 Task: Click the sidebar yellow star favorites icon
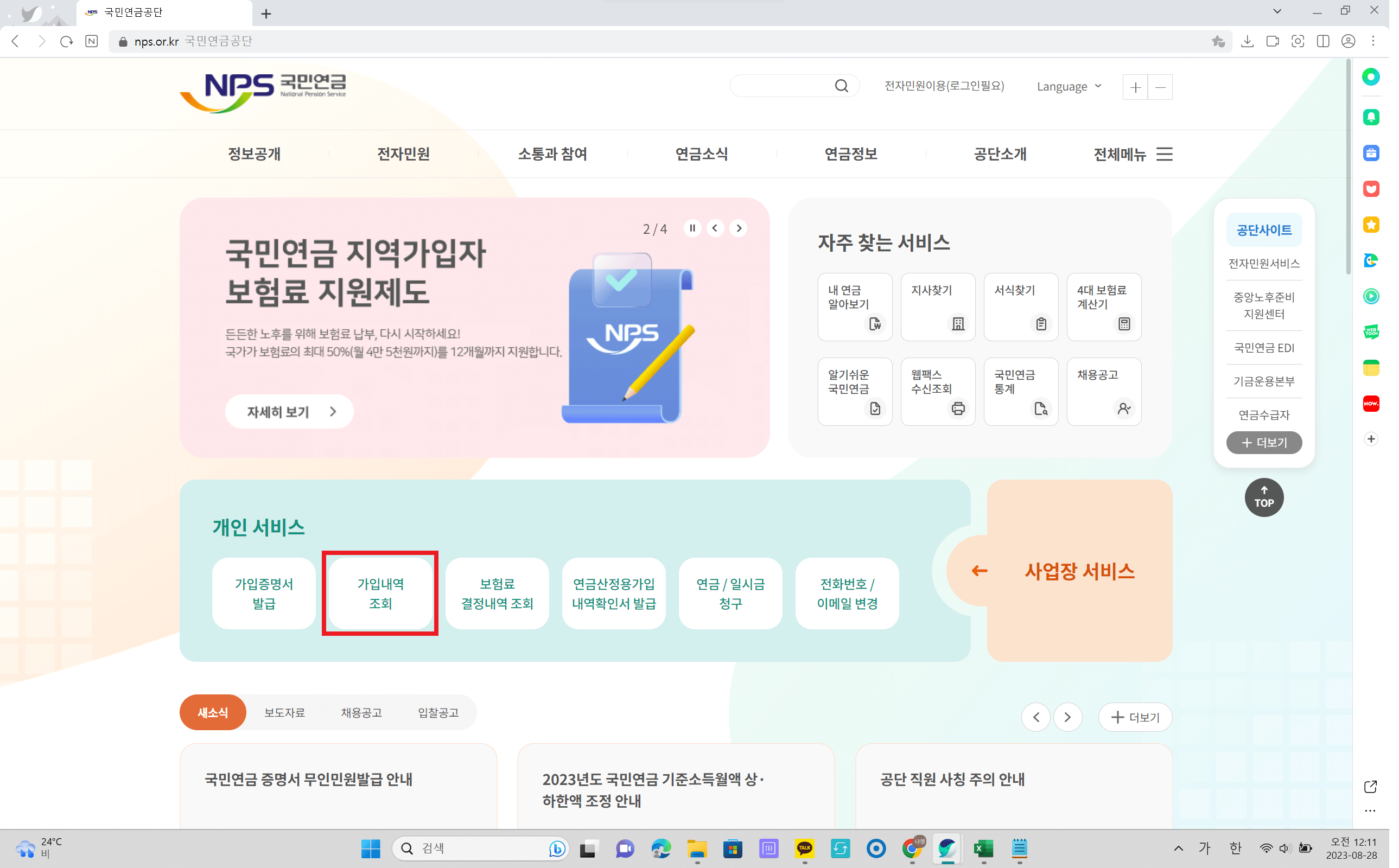(x=1371, y=225)
